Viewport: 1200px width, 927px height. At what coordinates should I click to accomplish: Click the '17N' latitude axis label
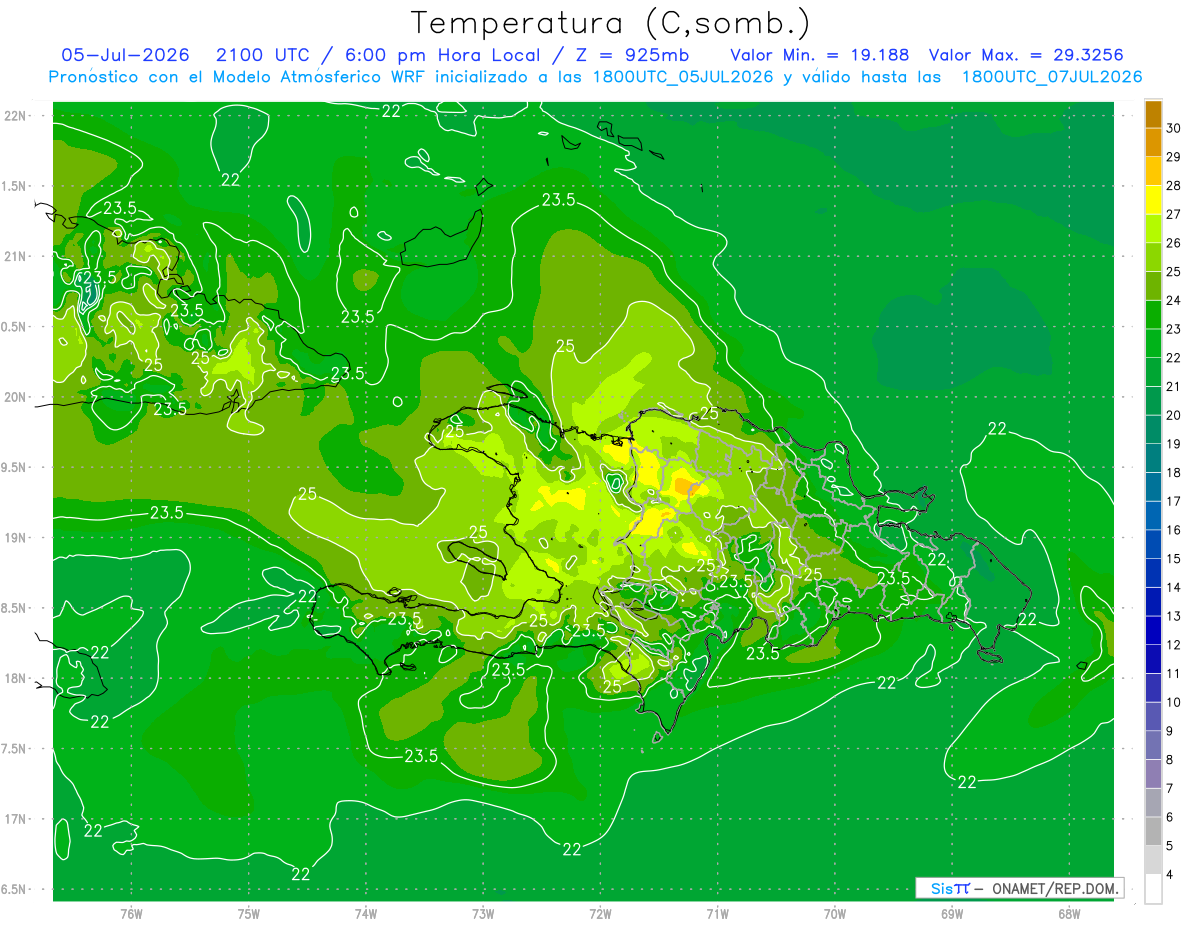pos(15,819)
